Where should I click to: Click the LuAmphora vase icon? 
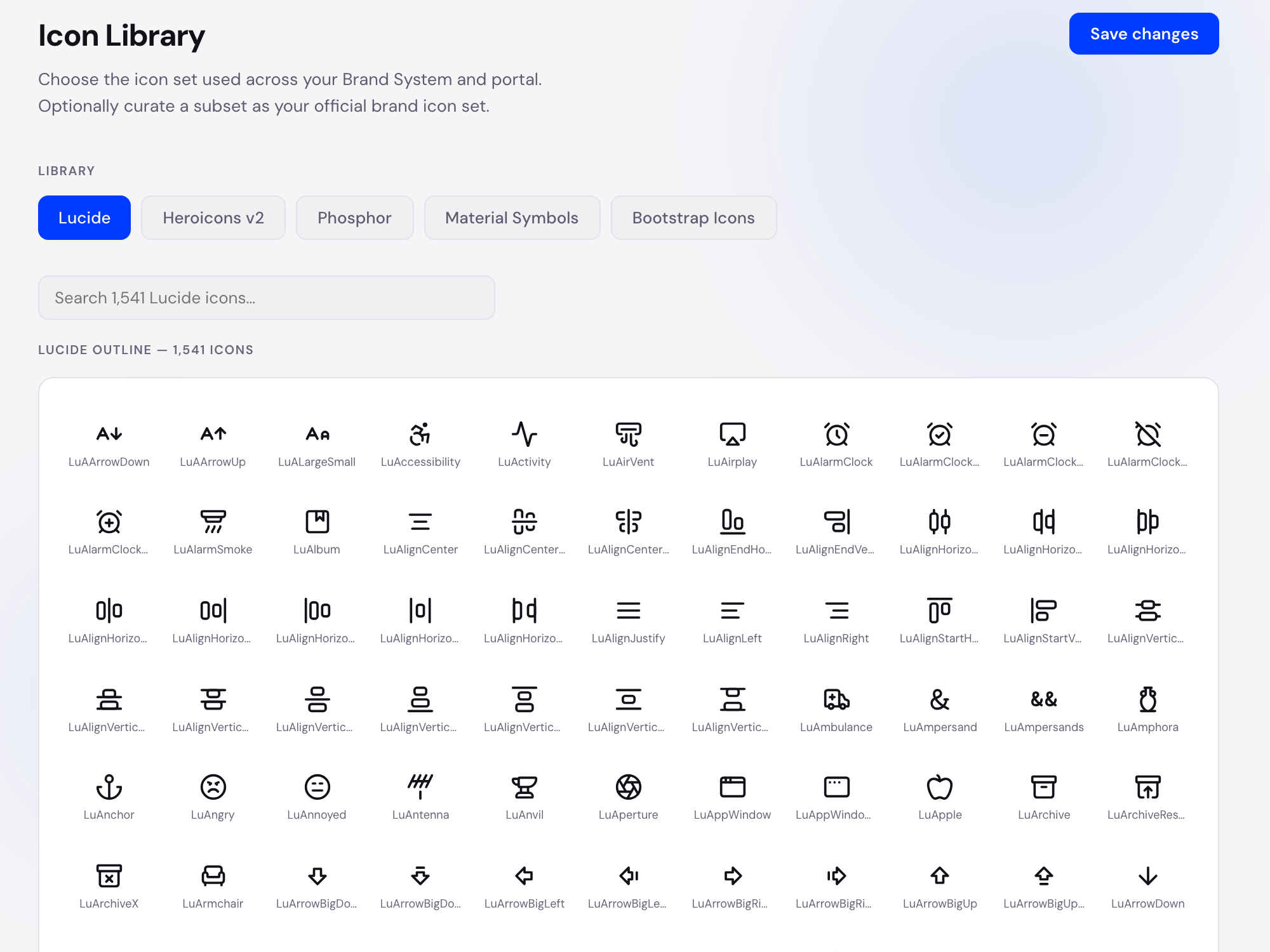1148,700
